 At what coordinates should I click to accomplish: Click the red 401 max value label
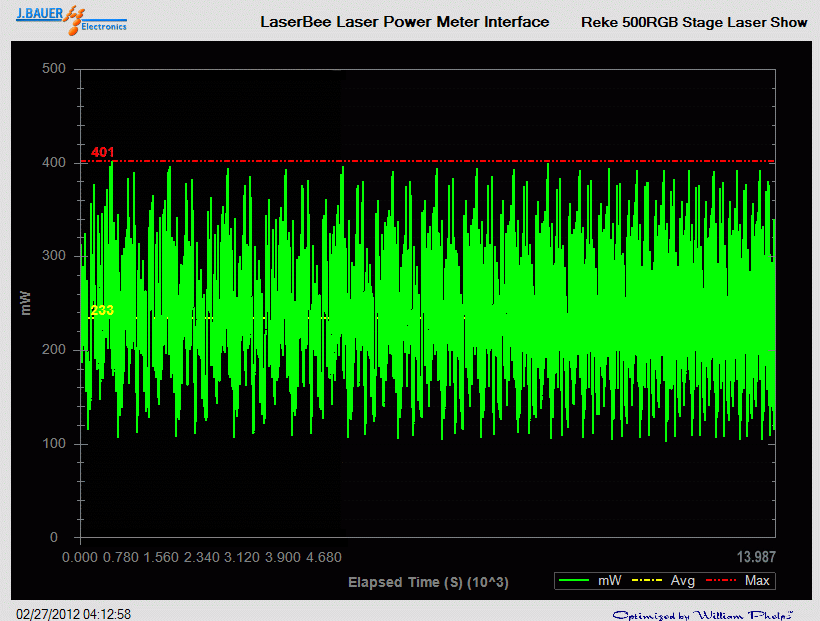coord(103,153)
